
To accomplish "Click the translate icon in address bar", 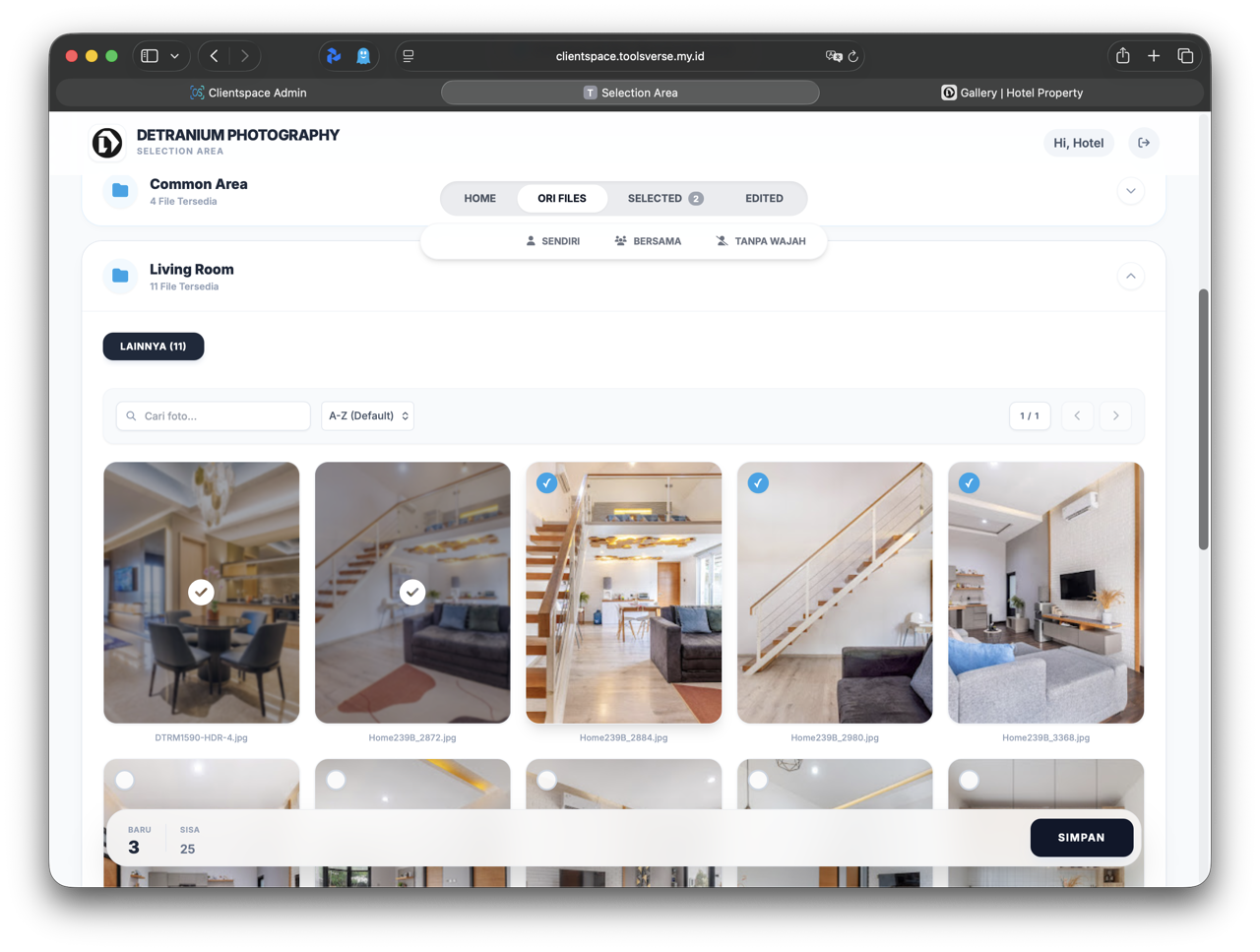I will (833, 56).
